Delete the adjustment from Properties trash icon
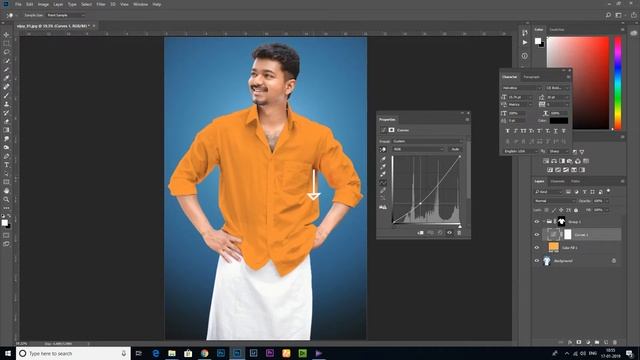The width and height of the screenshot is (640, 360). (459, 233)
